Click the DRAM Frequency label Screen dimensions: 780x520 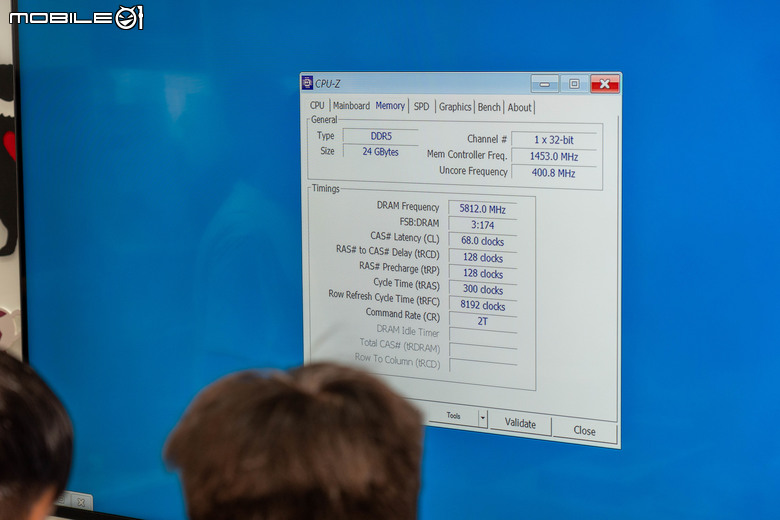coord(408,207)
